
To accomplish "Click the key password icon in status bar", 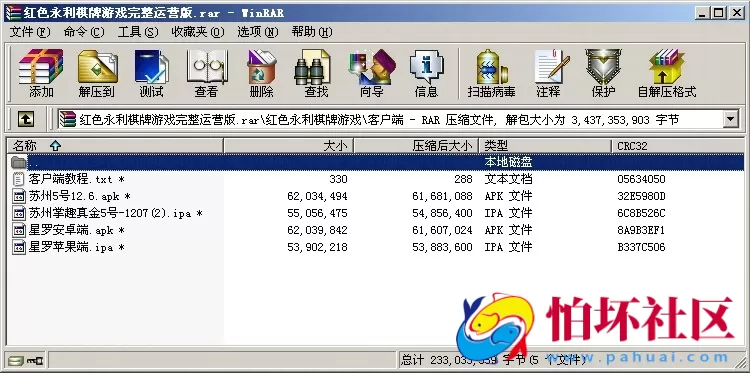I will tap(35, 360).
